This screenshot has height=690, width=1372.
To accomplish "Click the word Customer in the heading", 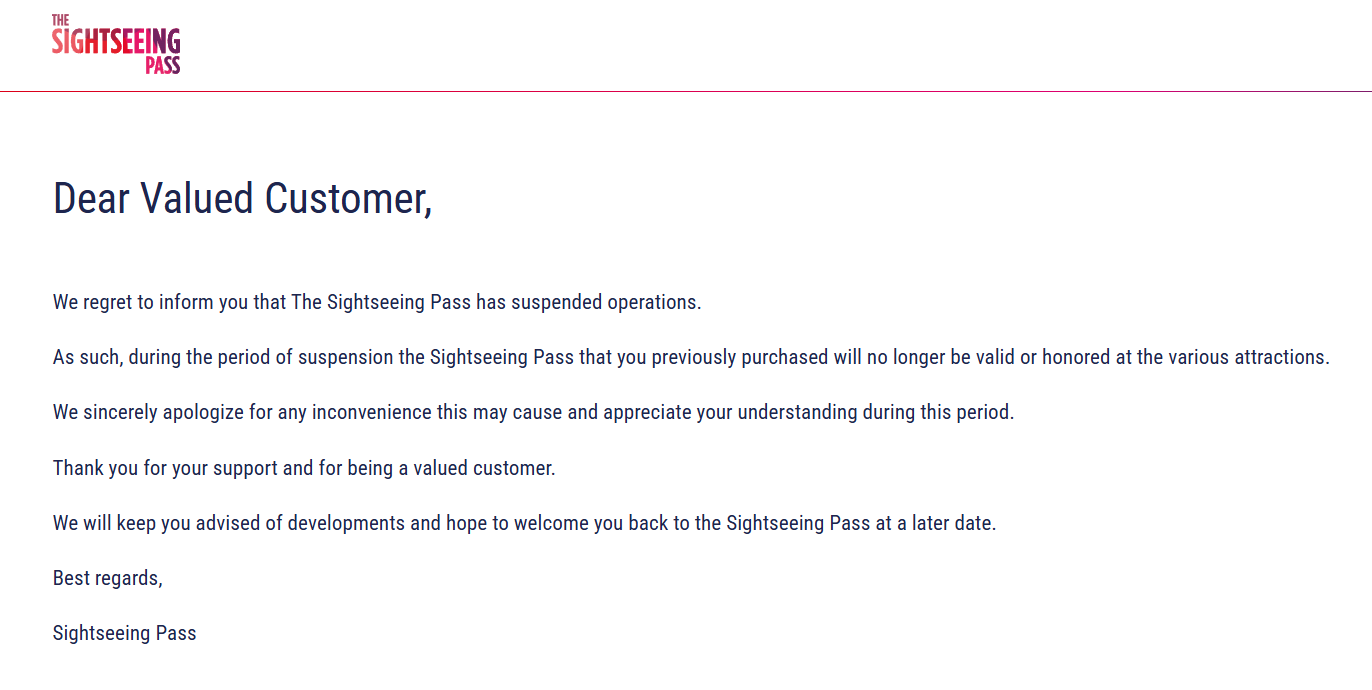I will click(x=348, y=199).
